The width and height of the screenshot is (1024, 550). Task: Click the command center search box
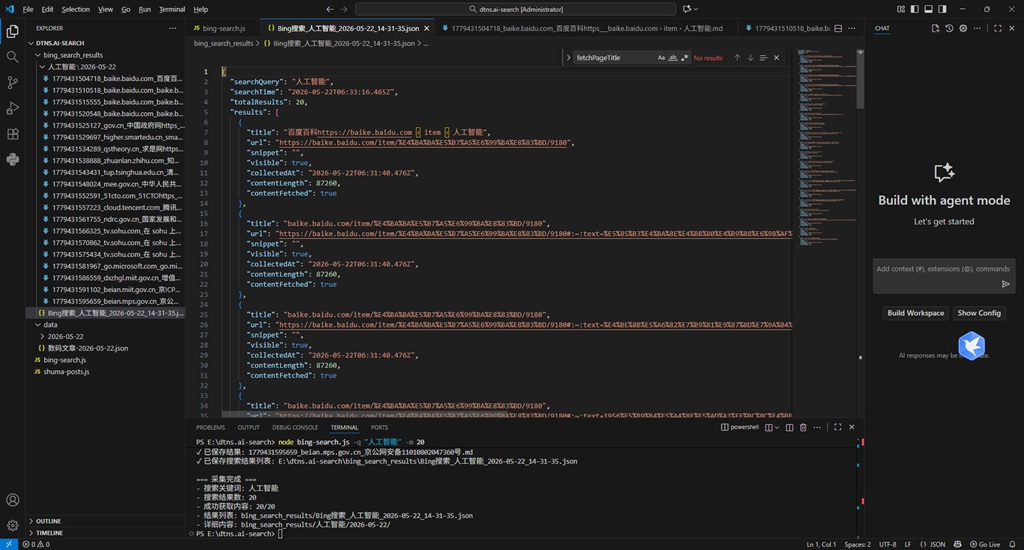(x=516, y=9)
